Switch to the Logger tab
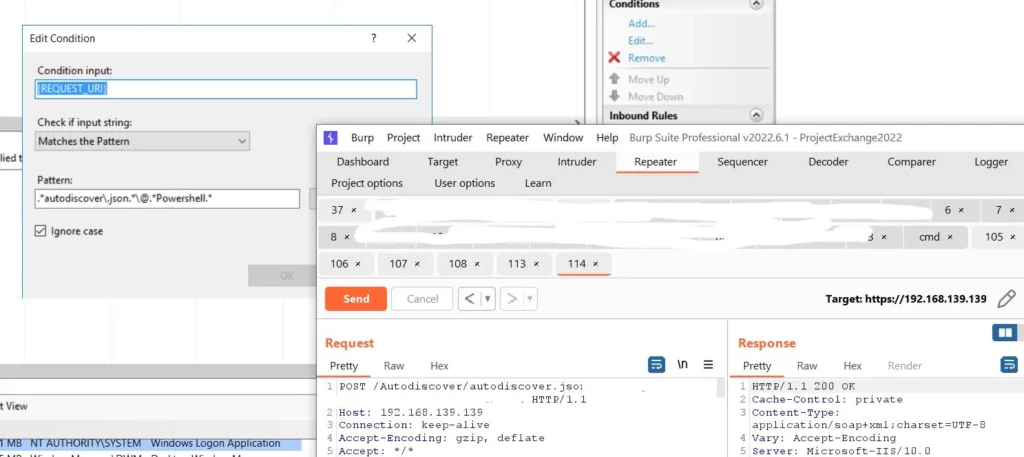Viewport: 1024px width, 457px height. 991,162
